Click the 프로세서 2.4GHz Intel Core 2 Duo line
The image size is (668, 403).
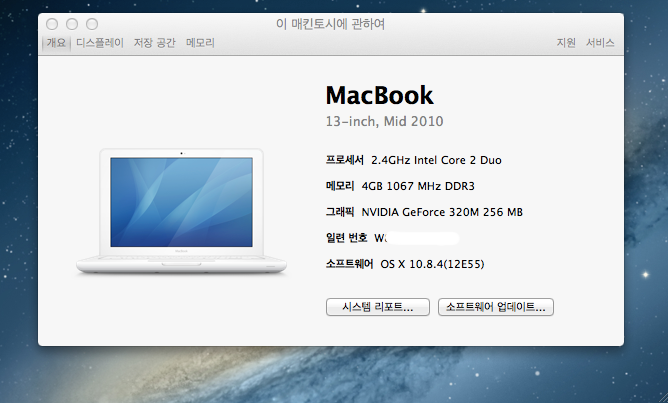point(413,160)
